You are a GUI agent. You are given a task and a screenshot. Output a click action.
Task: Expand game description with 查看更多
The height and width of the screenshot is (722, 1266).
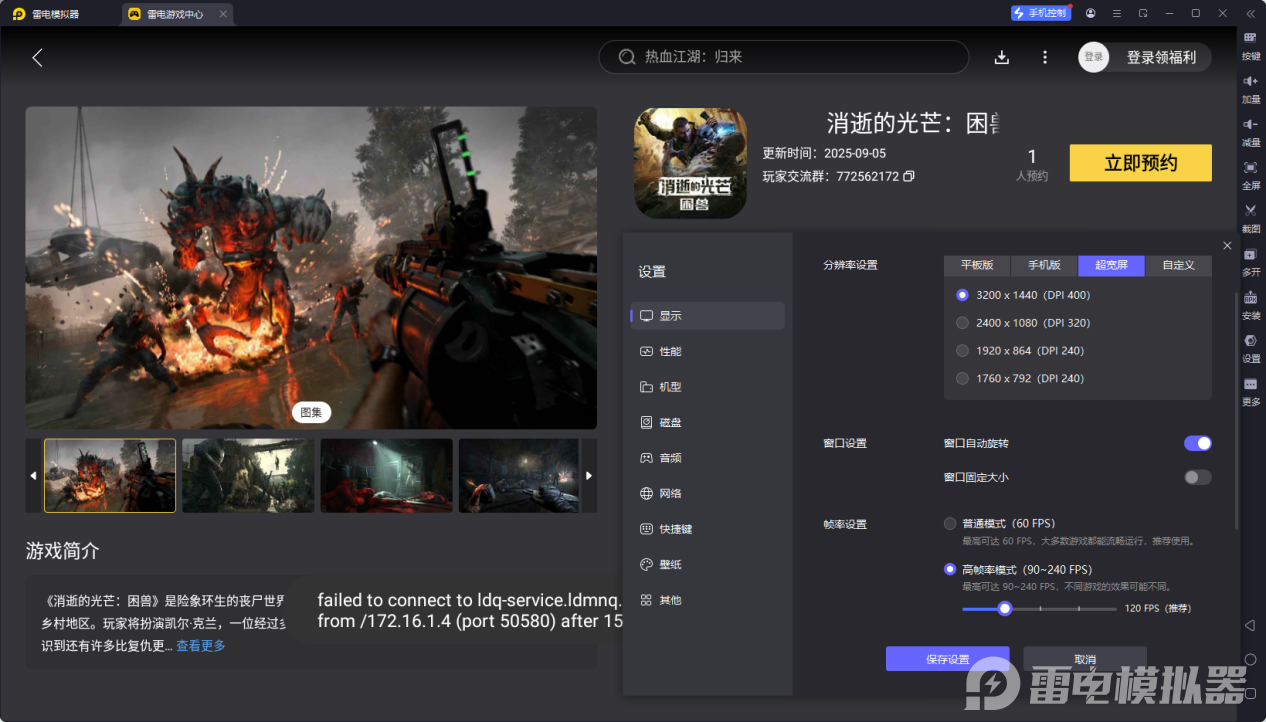tap(201, 646)
